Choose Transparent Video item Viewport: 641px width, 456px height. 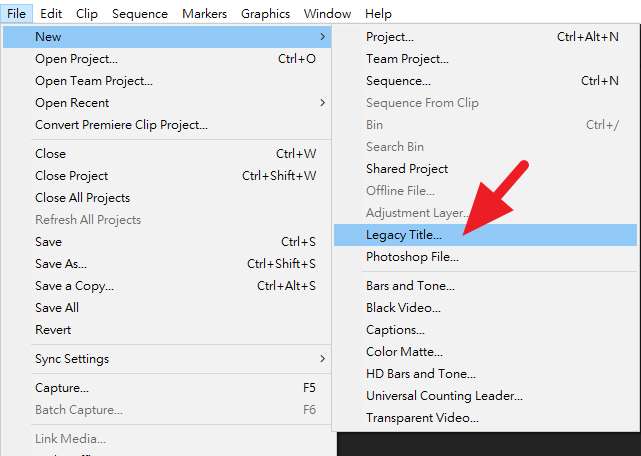[422, 418]
